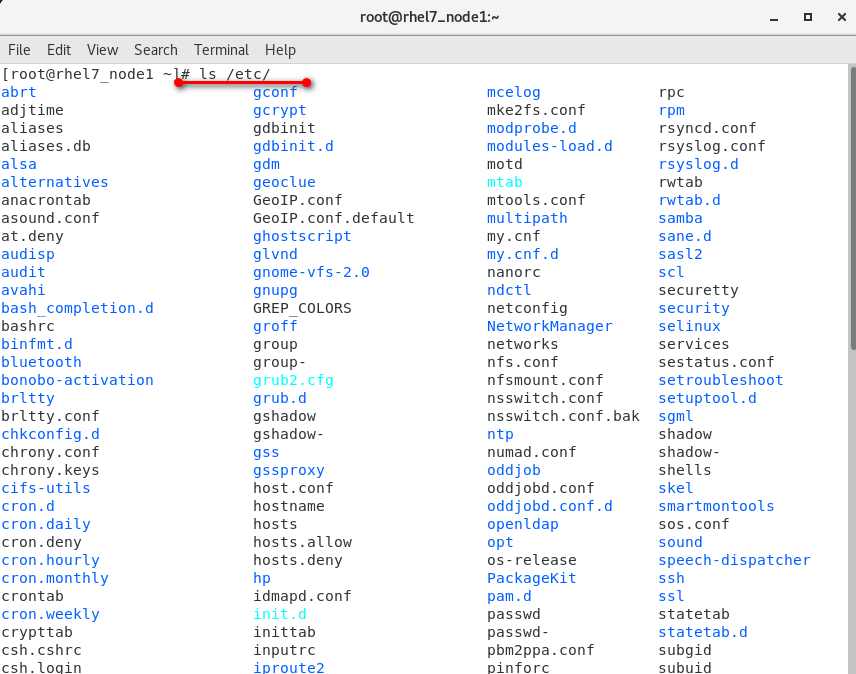Screen dimensions: 856x674
Task: Click the 'ghostscript' directory
Action: point(302,236)
